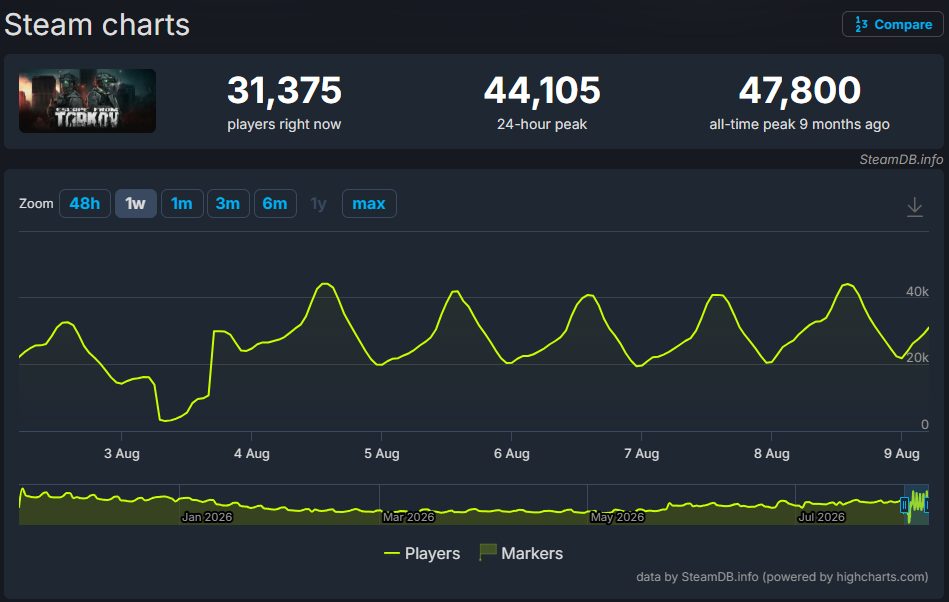Viewport: 949px width, 602px height.
Task: Toggle the Players series in legend
Action: [x=422, y=553]
